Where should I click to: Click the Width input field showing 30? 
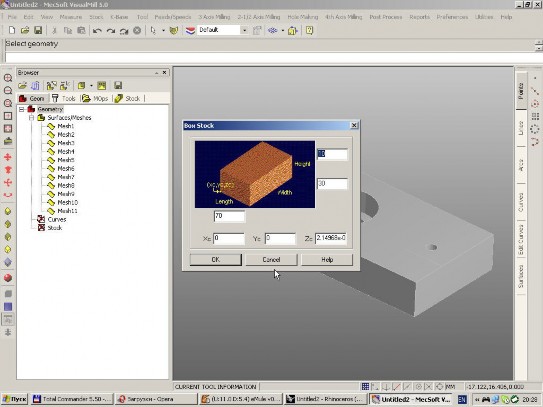(332, 184)
